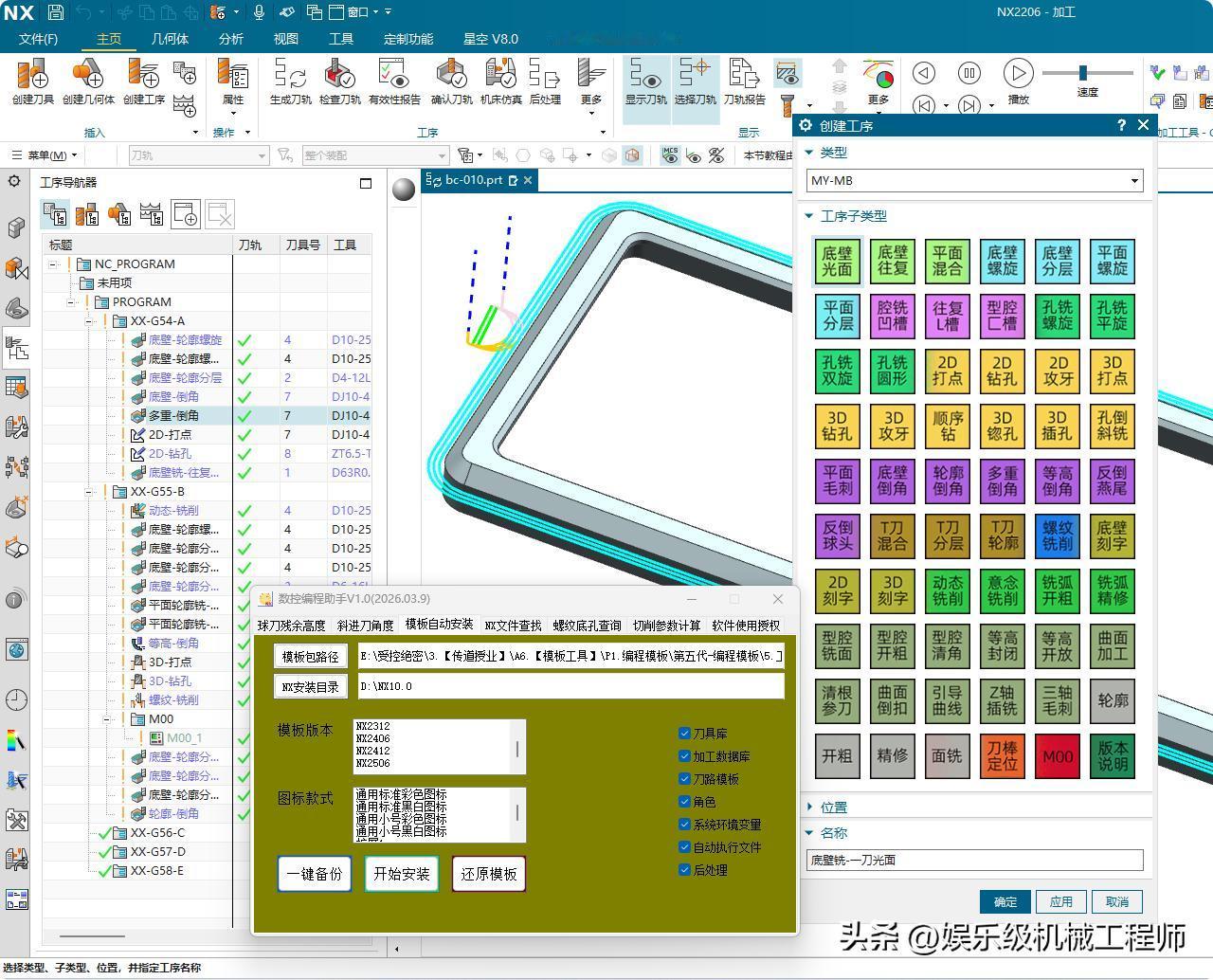This screenshot has height=980, width=1213.
Task: Select the 曲面加工 operation subtype
Action: [1112, 646]
